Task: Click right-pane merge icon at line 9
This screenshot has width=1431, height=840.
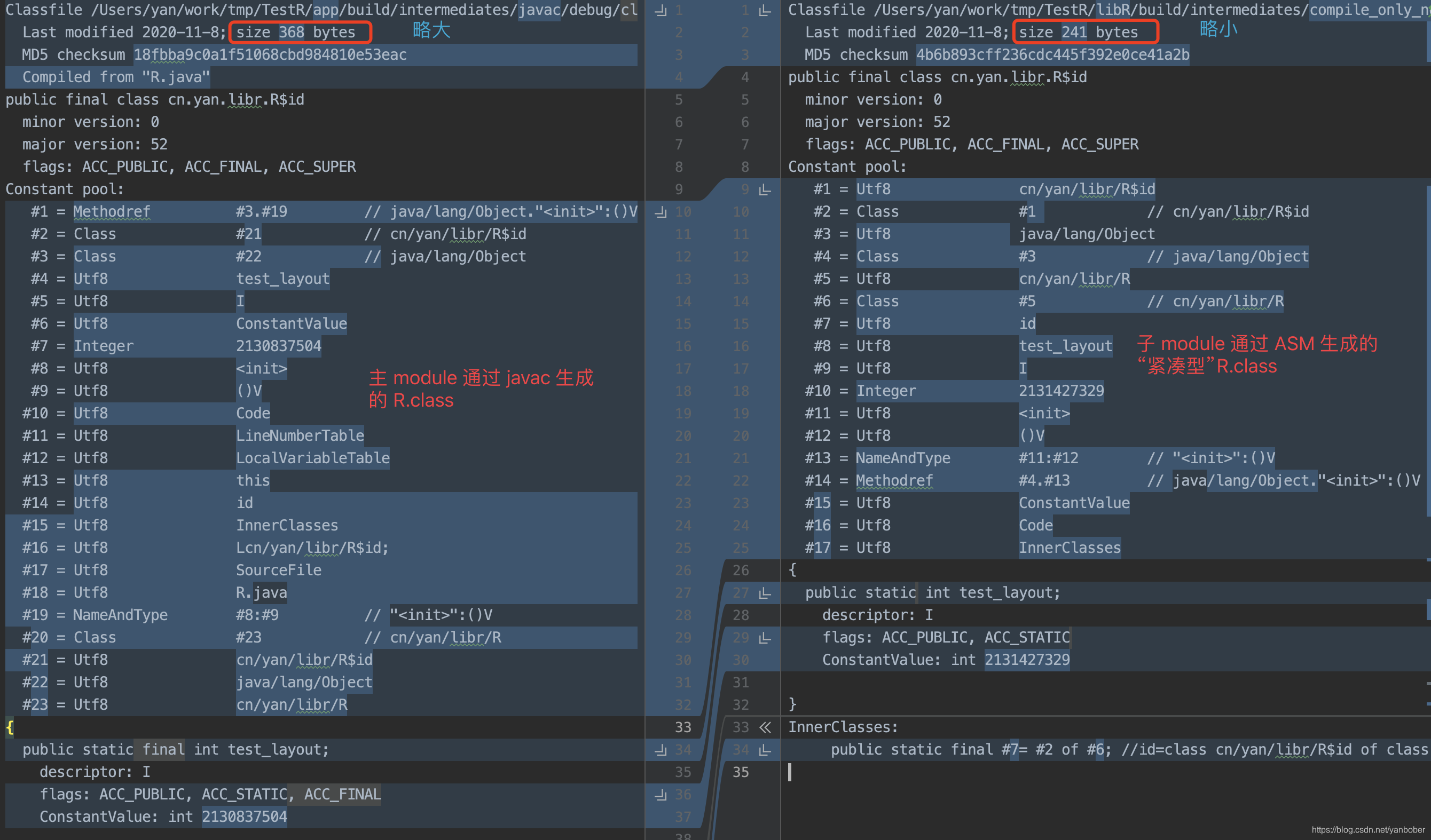Action: pyautogui.click(x=766, y=189)
